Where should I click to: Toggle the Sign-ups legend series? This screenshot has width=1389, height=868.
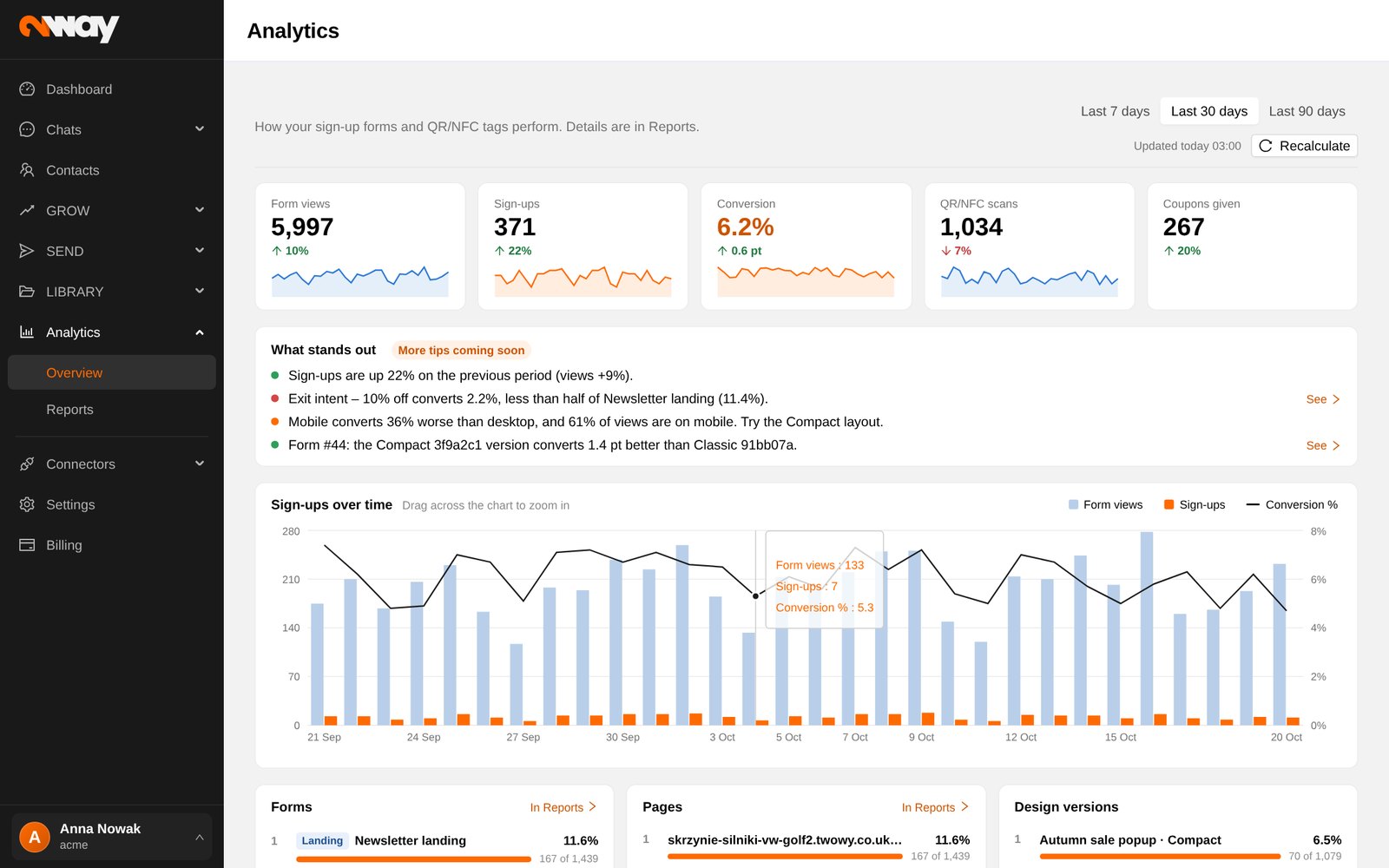1195,504
